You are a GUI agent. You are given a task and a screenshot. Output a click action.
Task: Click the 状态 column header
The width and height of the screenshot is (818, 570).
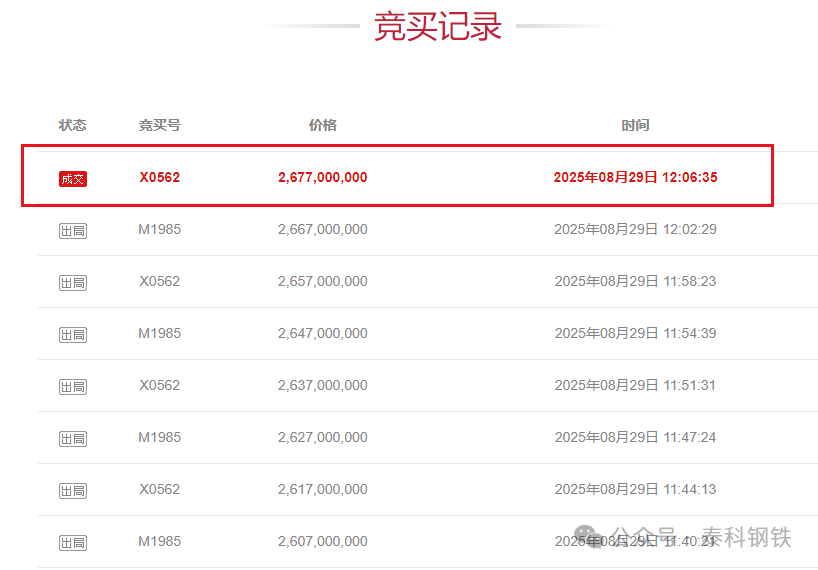pyautogui.click(x=73, y=125)
